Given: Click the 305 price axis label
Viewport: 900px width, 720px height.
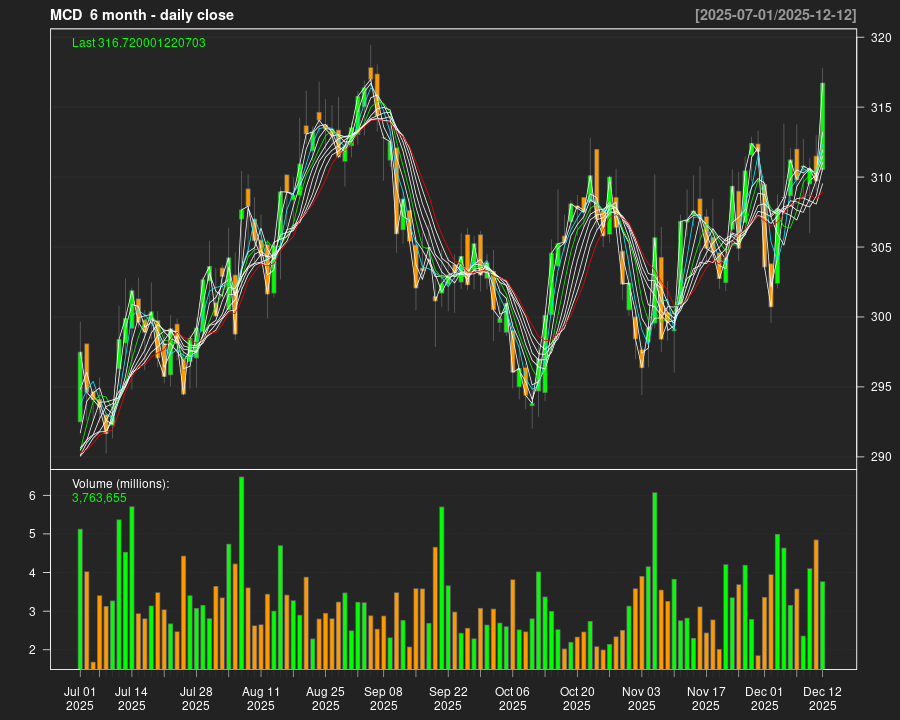Looking at the screenshot, I should 881,248.
